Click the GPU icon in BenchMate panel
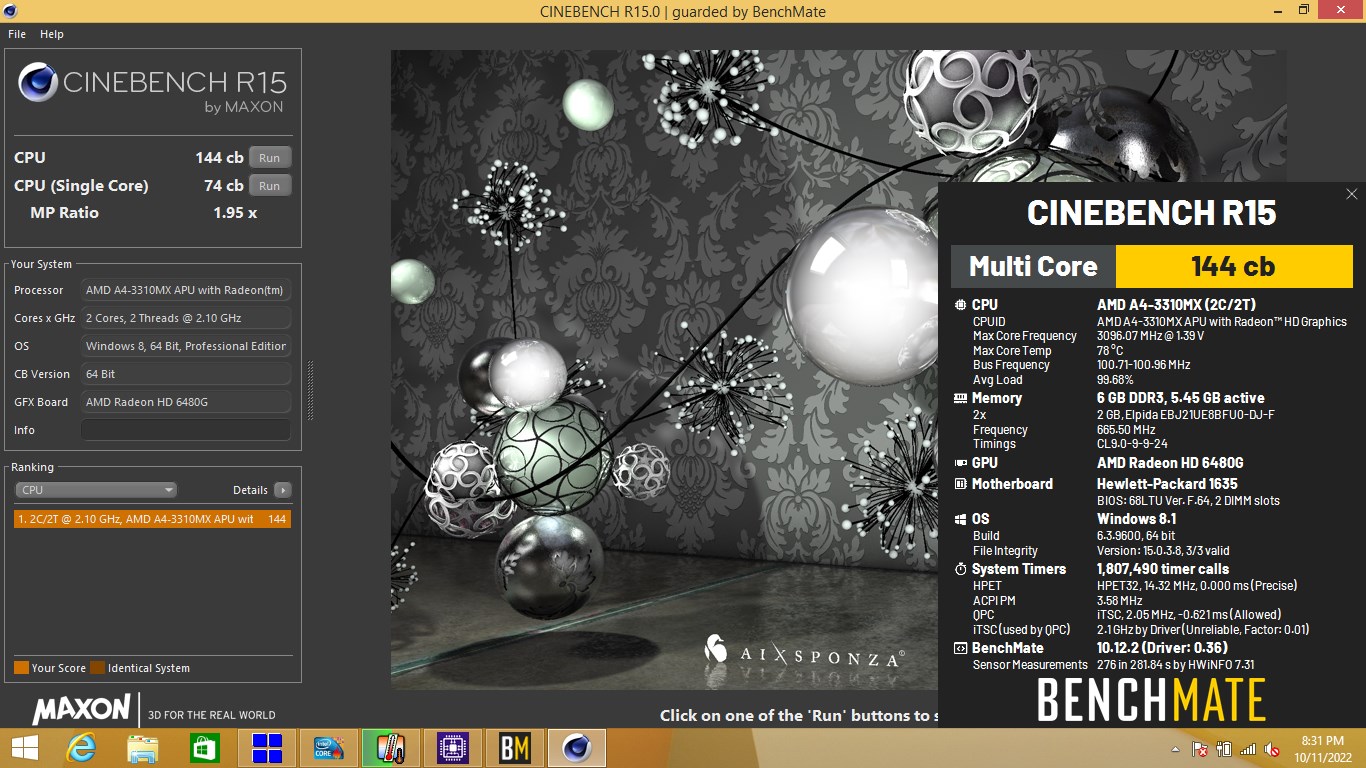 click(x=960, y=463)
